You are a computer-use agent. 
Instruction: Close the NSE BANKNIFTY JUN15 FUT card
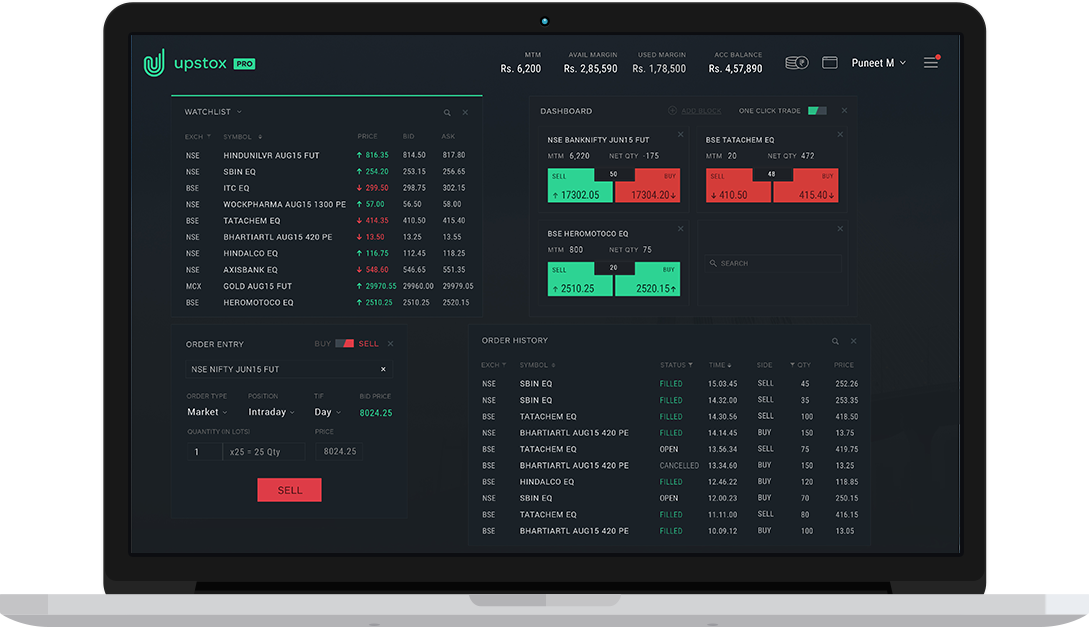click(x=681, y=135)
